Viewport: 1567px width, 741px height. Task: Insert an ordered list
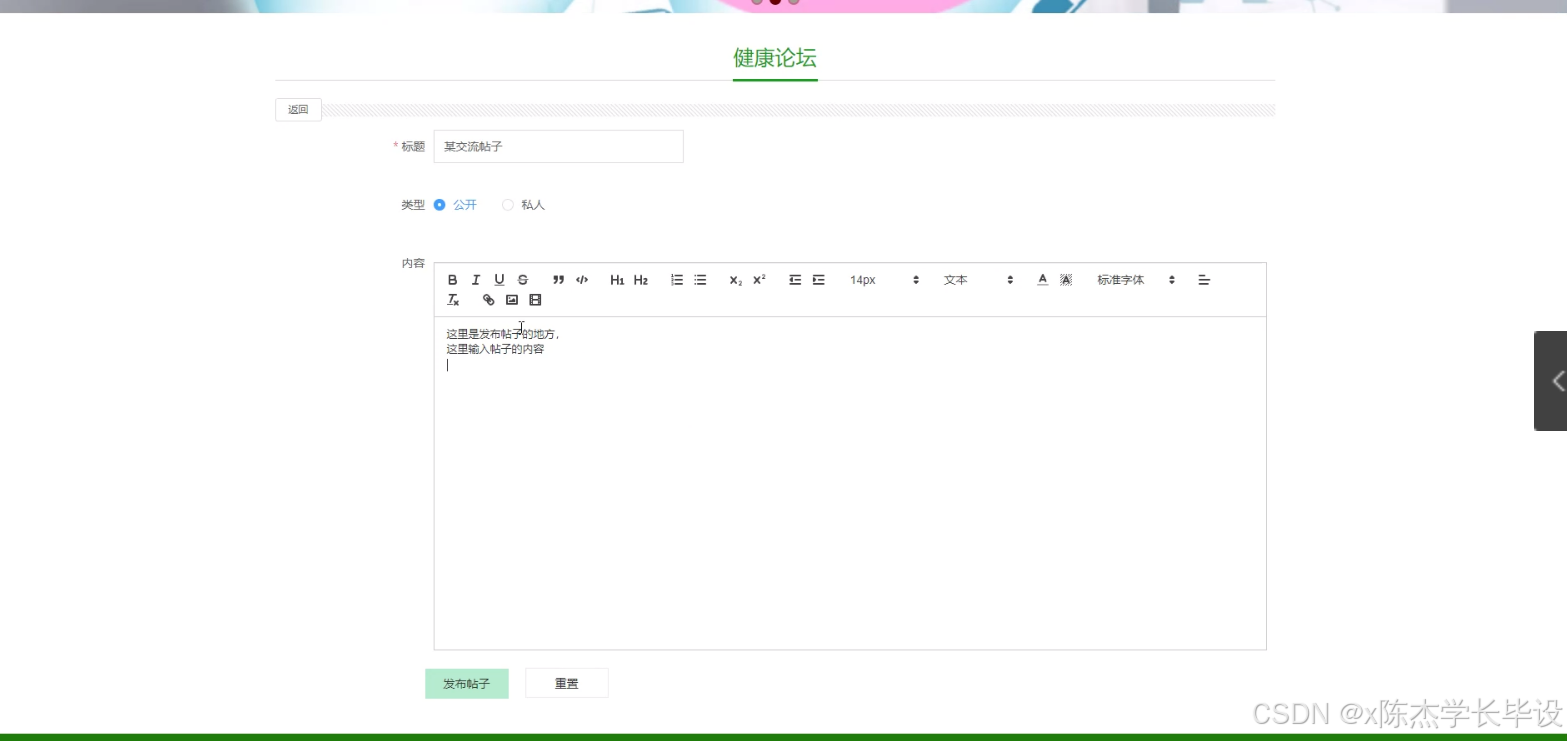point(676,279)
